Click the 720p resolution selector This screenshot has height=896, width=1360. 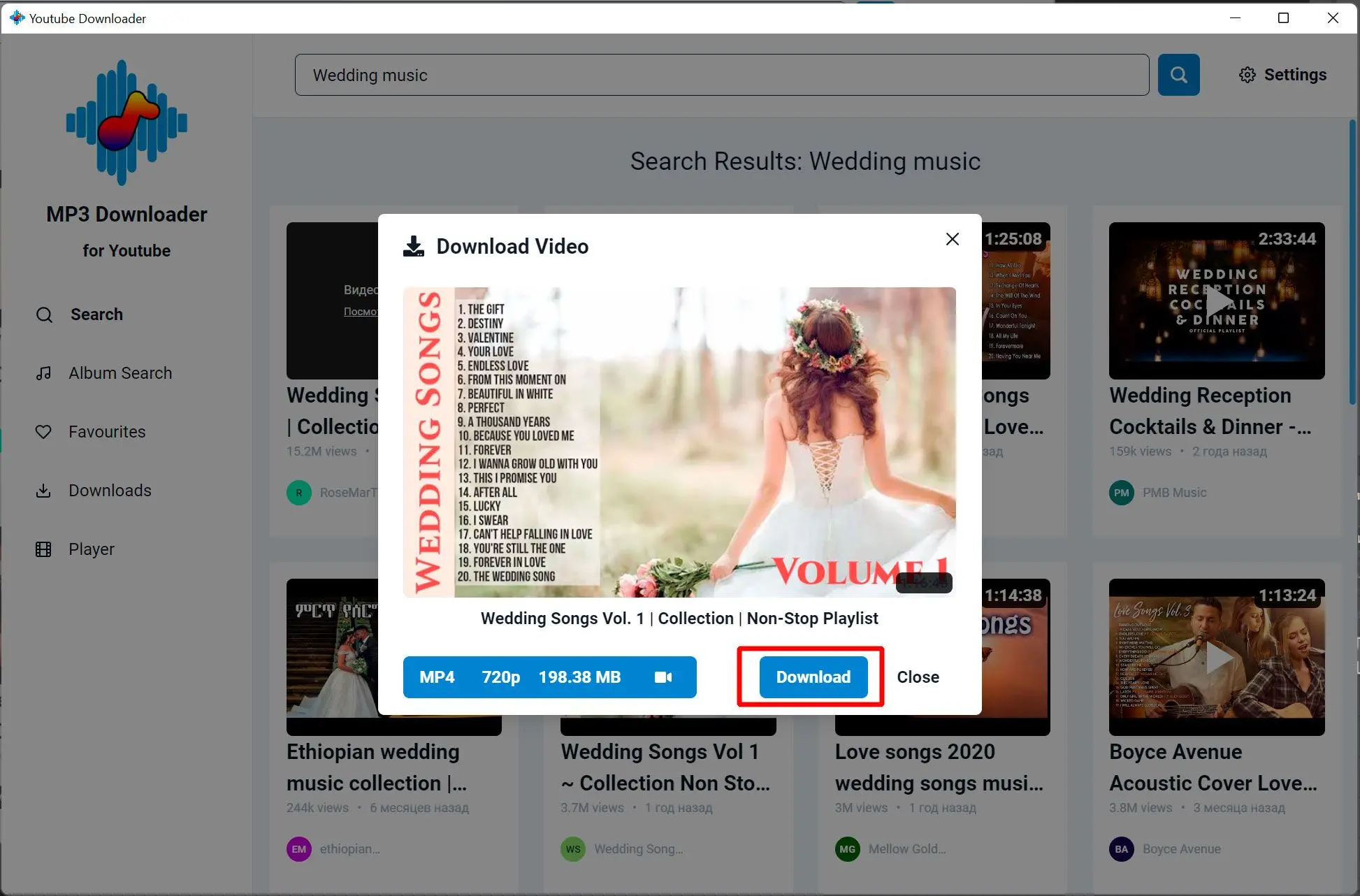coord(501,677)
